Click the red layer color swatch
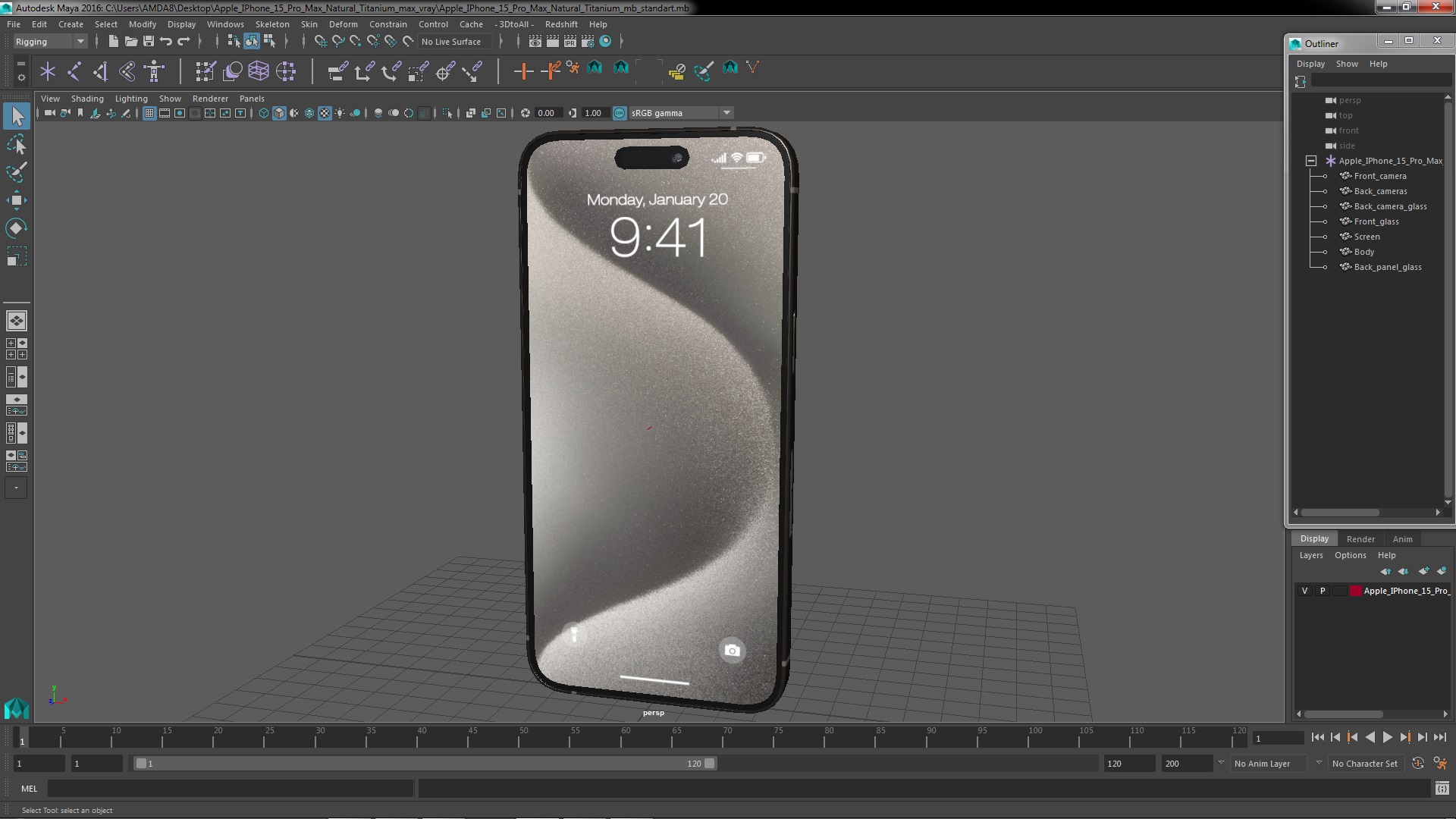 [x=1355, y=591]
